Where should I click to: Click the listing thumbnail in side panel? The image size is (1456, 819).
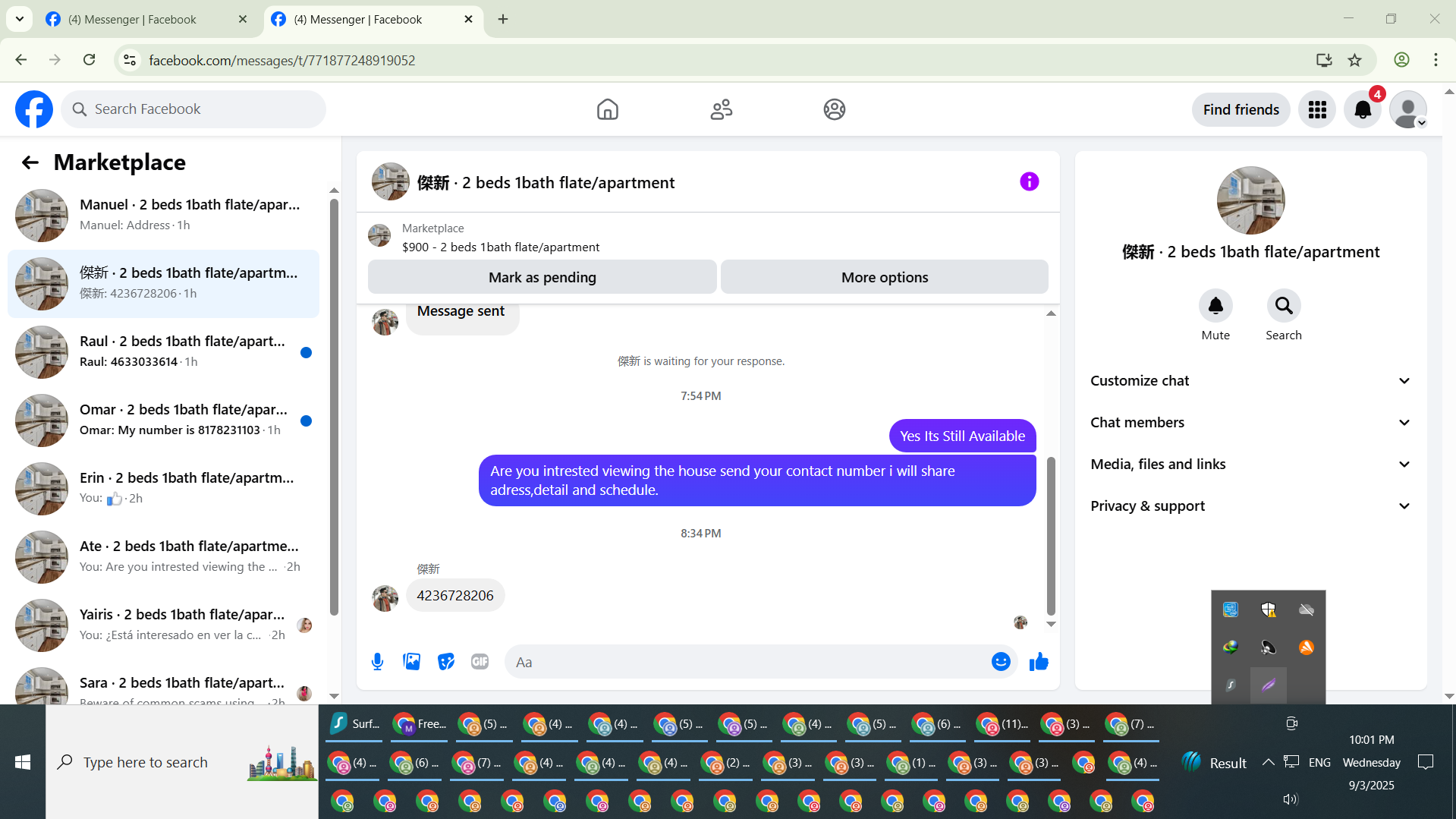pyautogui.click(x=1250, y=200)
